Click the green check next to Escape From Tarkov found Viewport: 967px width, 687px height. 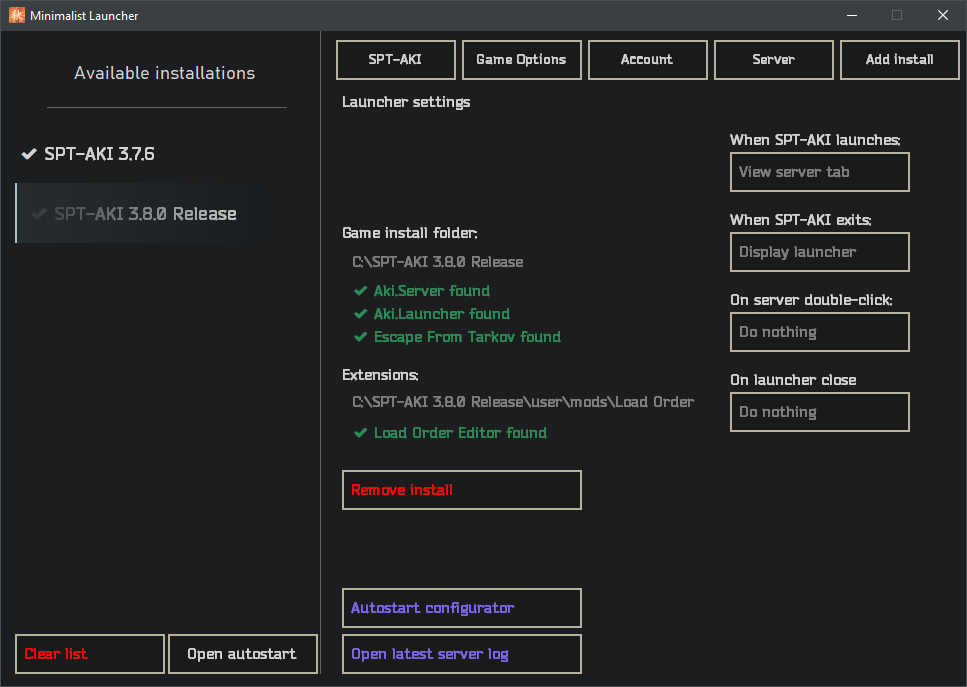(361, 337)
